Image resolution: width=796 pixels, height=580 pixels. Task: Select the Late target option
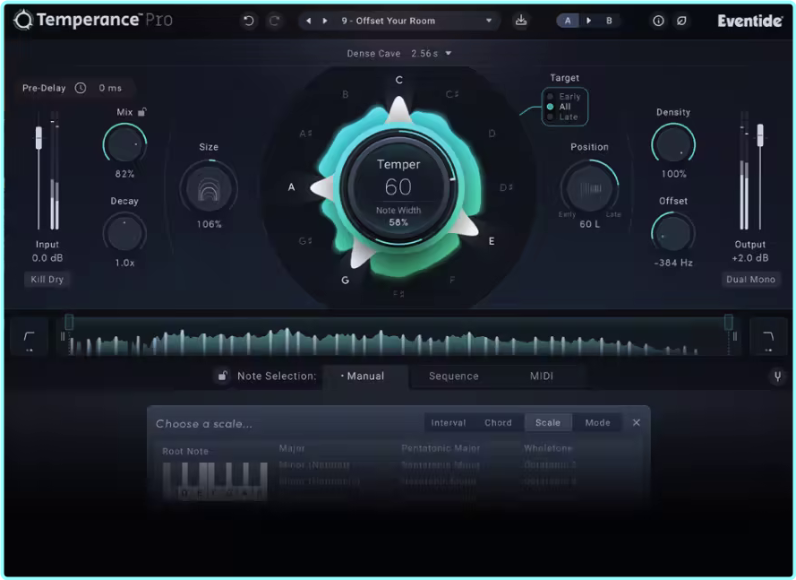pos(568,117)
